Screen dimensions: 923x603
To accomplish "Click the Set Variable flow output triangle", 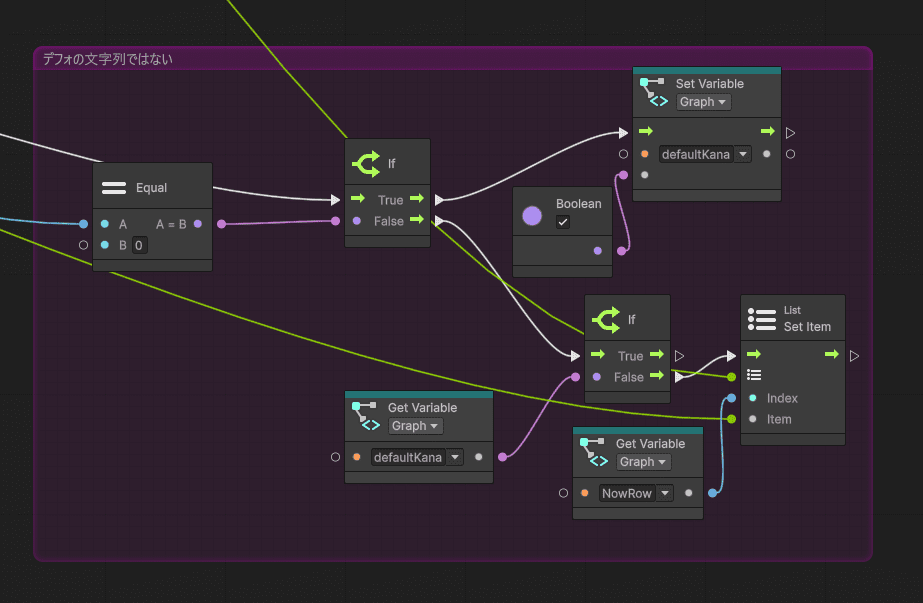I will point(790,133).
